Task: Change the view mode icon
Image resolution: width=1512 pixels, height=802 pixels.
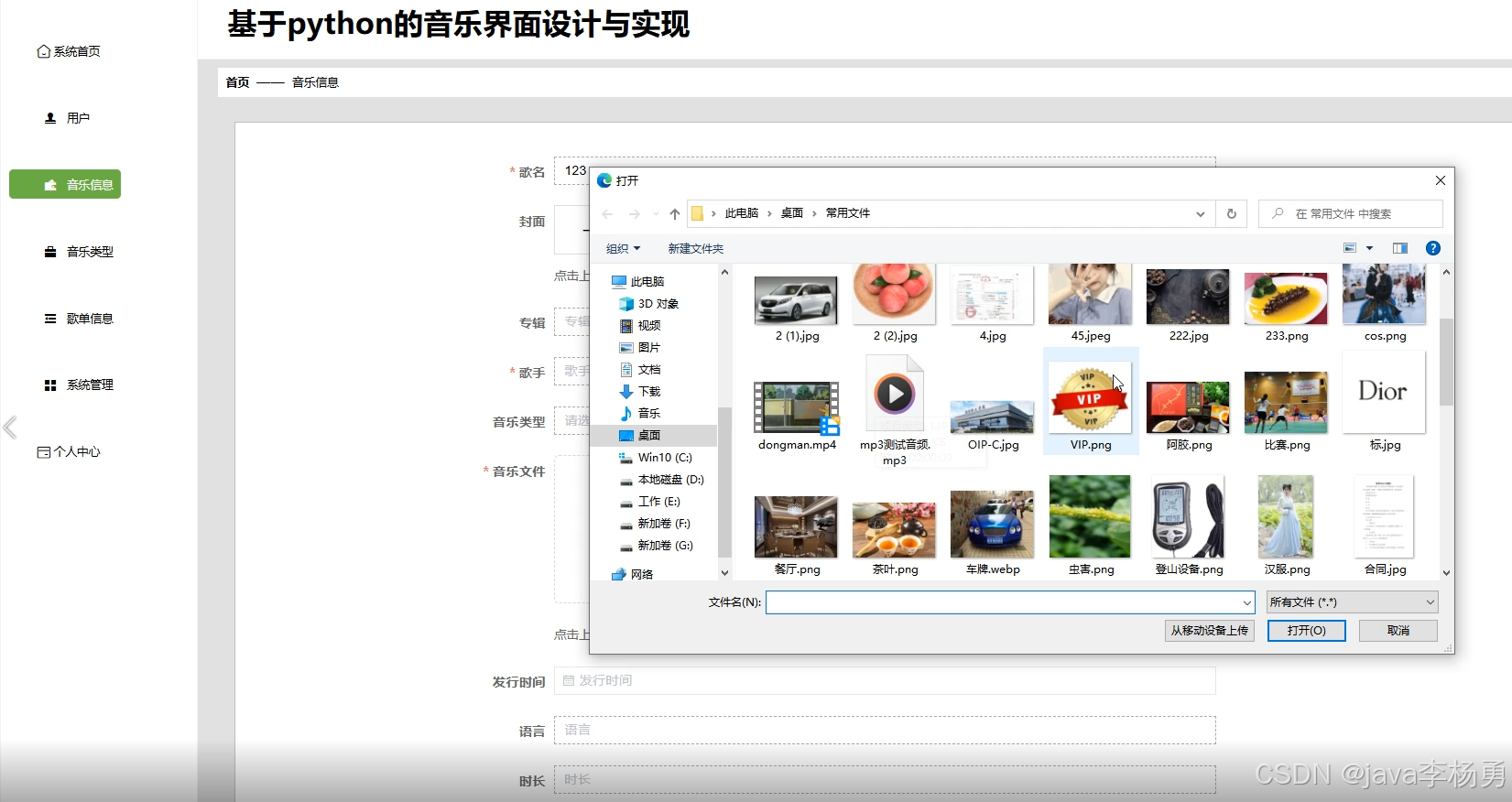Action: click(x=1350, y=248)
